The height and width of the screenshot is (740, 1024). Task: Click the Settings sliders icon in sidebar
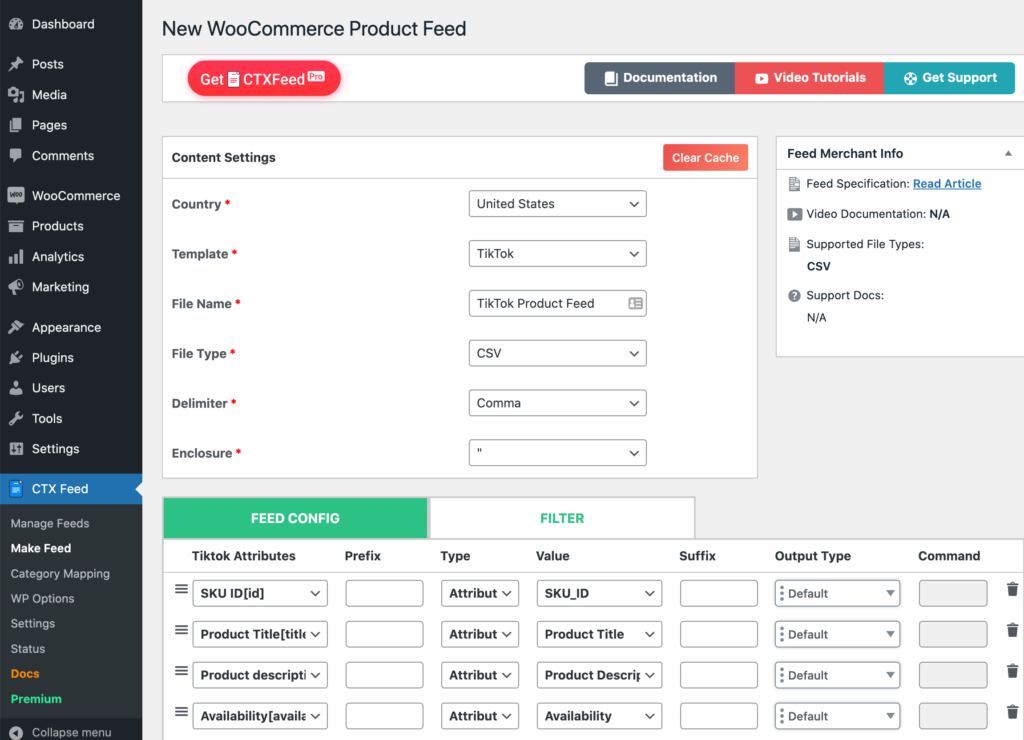[16, 449]
